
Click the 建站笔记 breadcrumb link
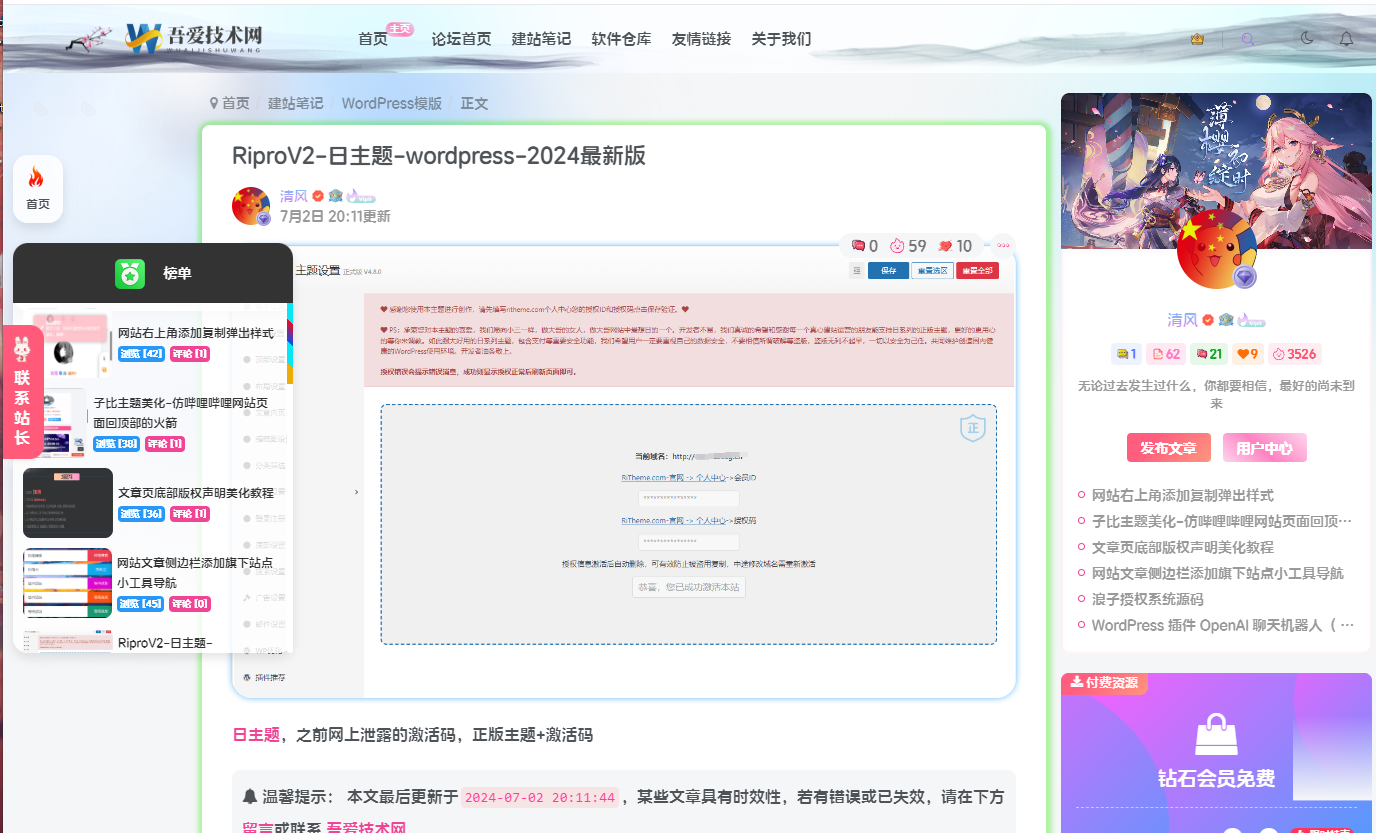[295, 103]
